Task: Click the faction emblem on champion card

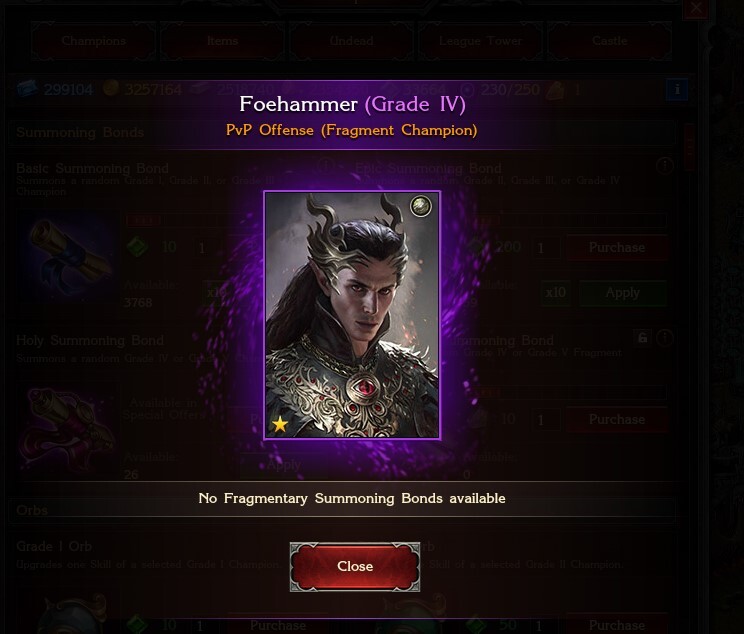Action: (420, 206)
